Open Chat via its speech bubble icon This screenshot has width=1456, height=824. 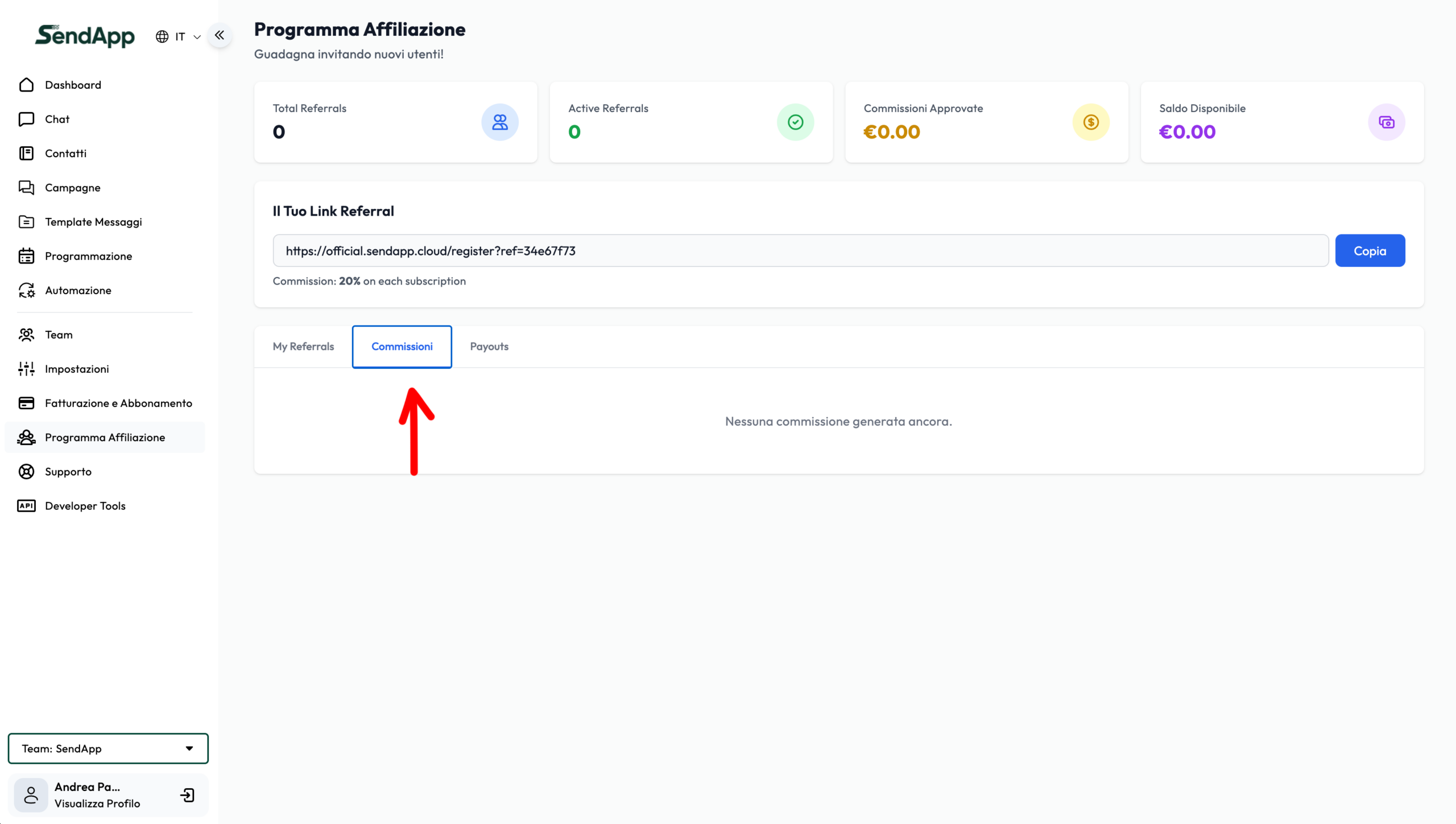tap(26, 119)
